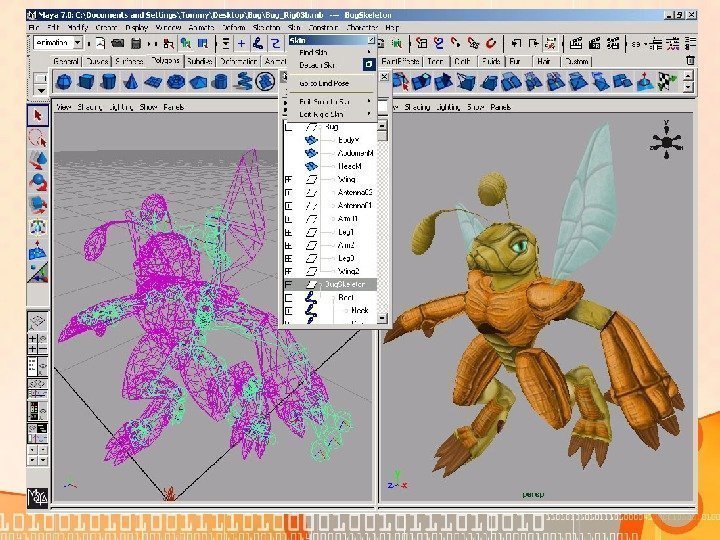This screenshot has width=720, height=540.
Task: Toggle expand box beside Leg3 node
Action: pyautogui.click(x=288, y=259)
